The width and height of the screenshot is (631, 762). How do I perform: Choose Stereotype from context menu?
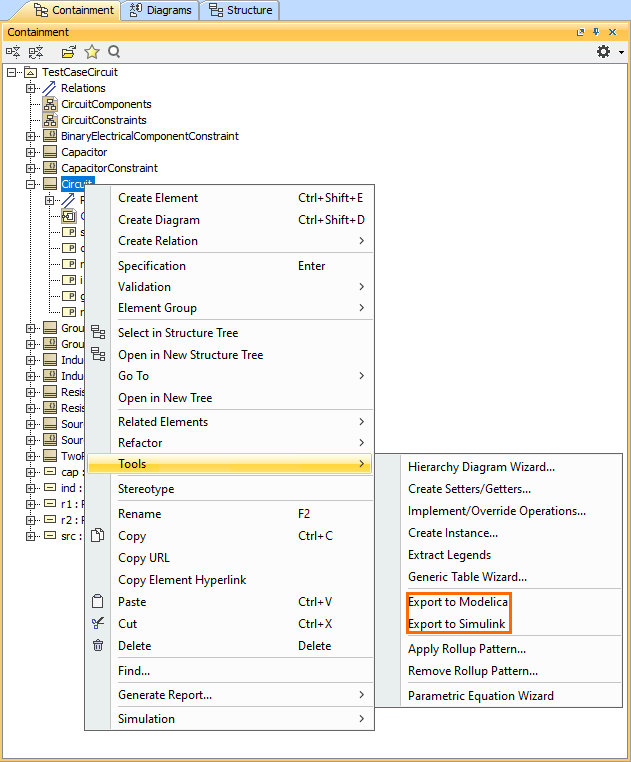pos(229,489)
